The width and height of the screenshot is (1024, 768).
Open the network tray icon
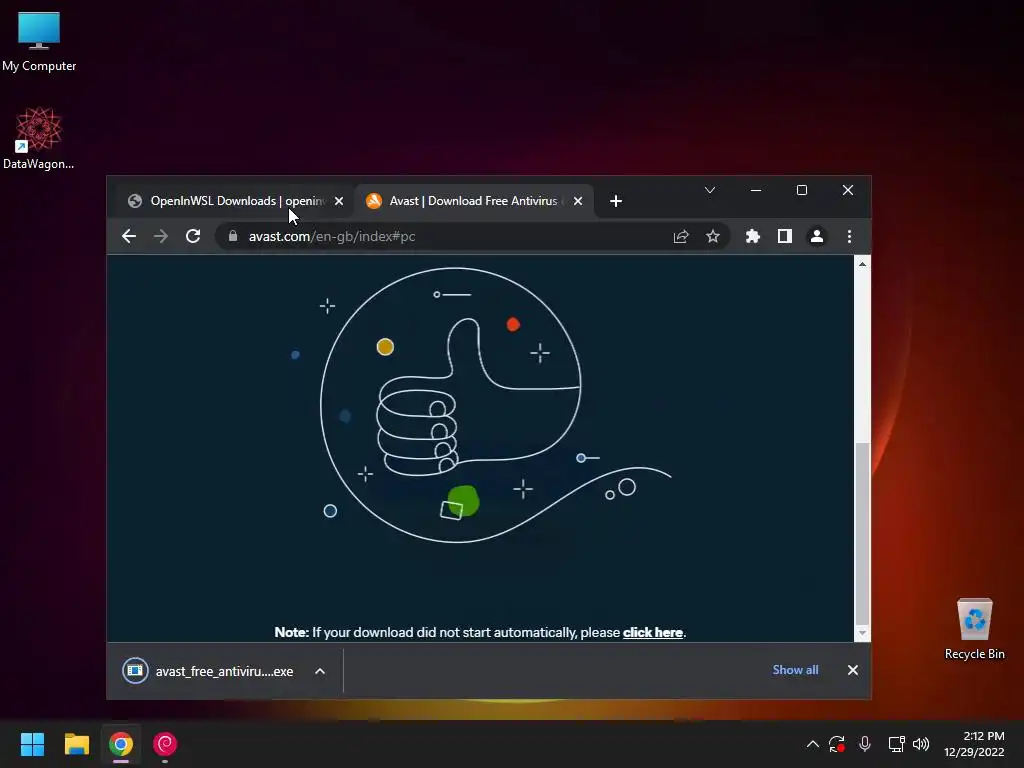pos(896,744)
